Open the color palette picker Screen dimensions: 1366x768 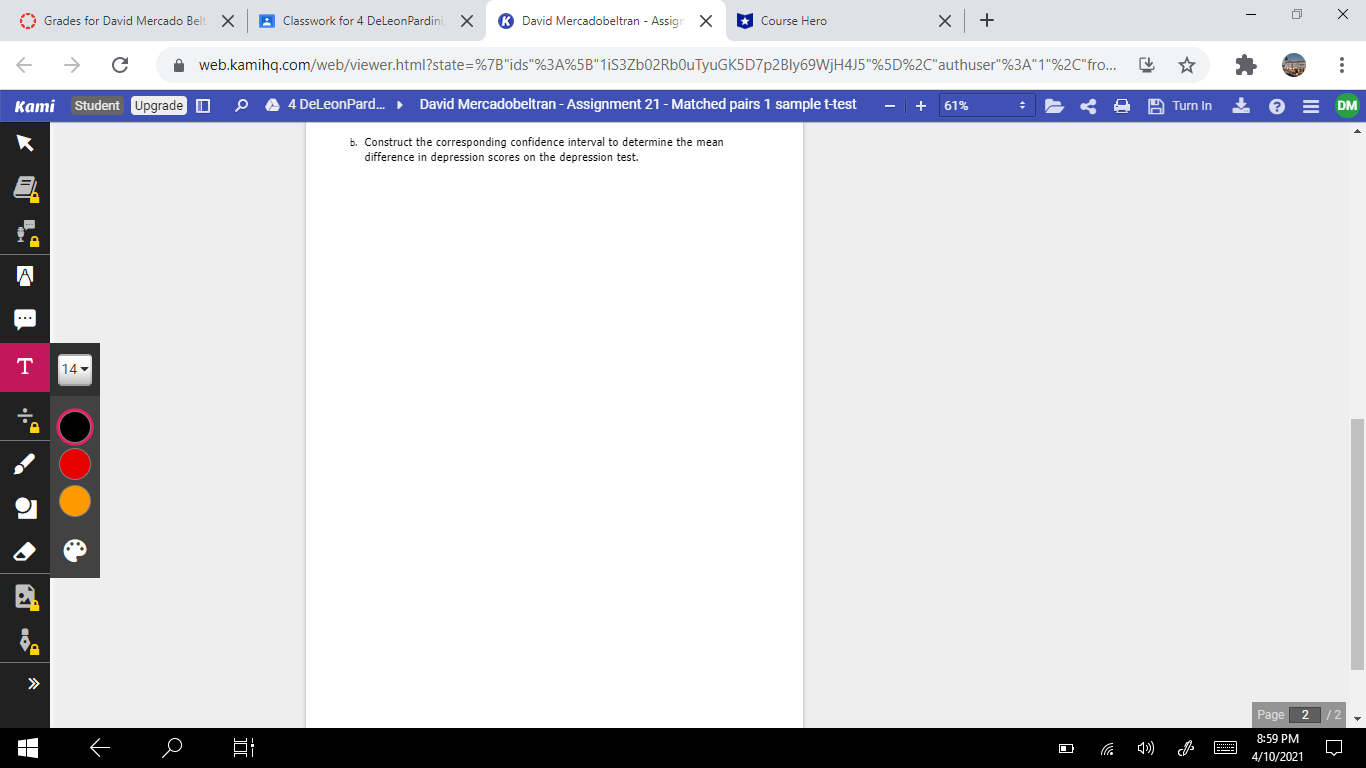coord(74,549)
